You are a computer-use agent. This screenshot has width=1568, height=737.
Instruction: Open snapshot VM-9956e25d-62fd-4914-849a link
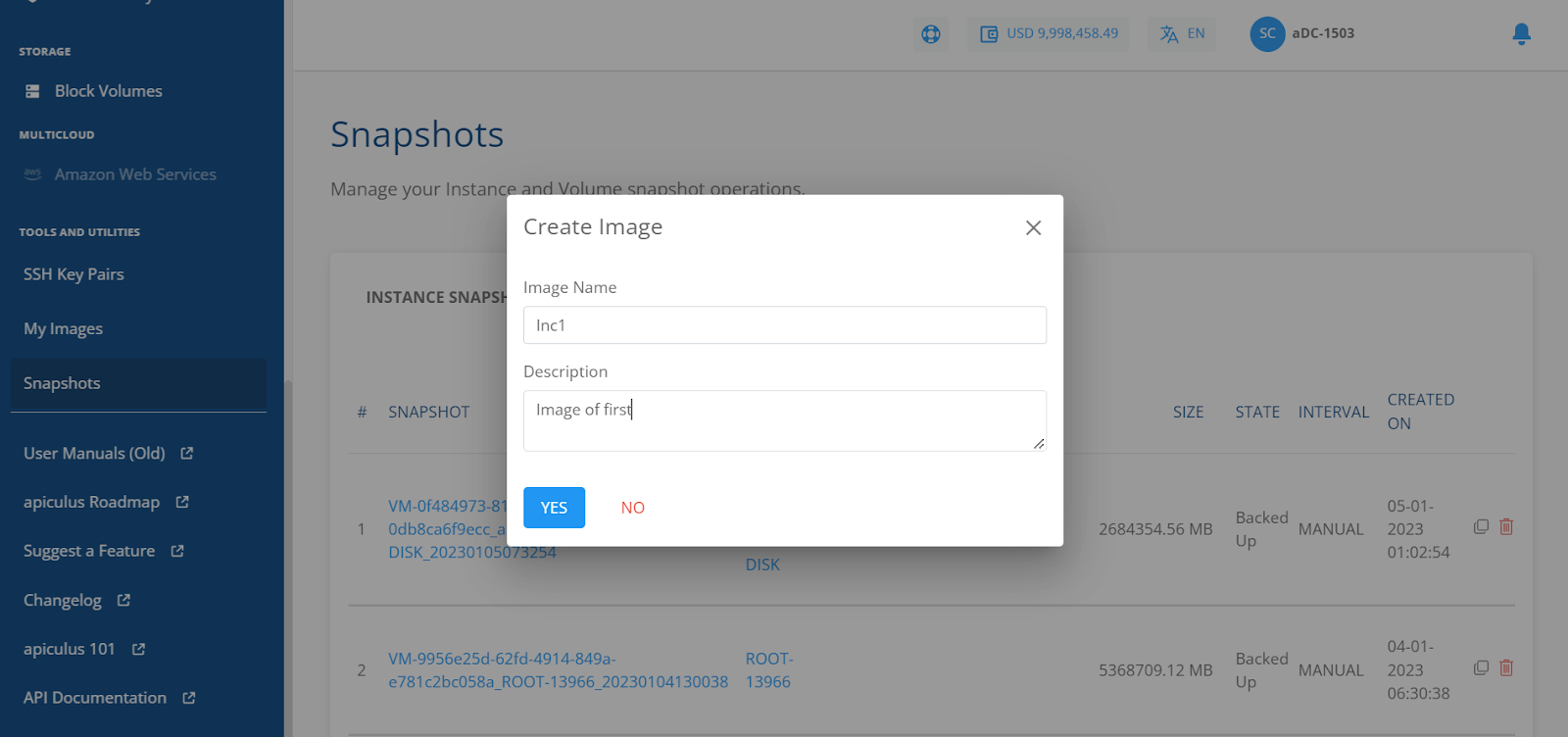[x=558, y=670]
